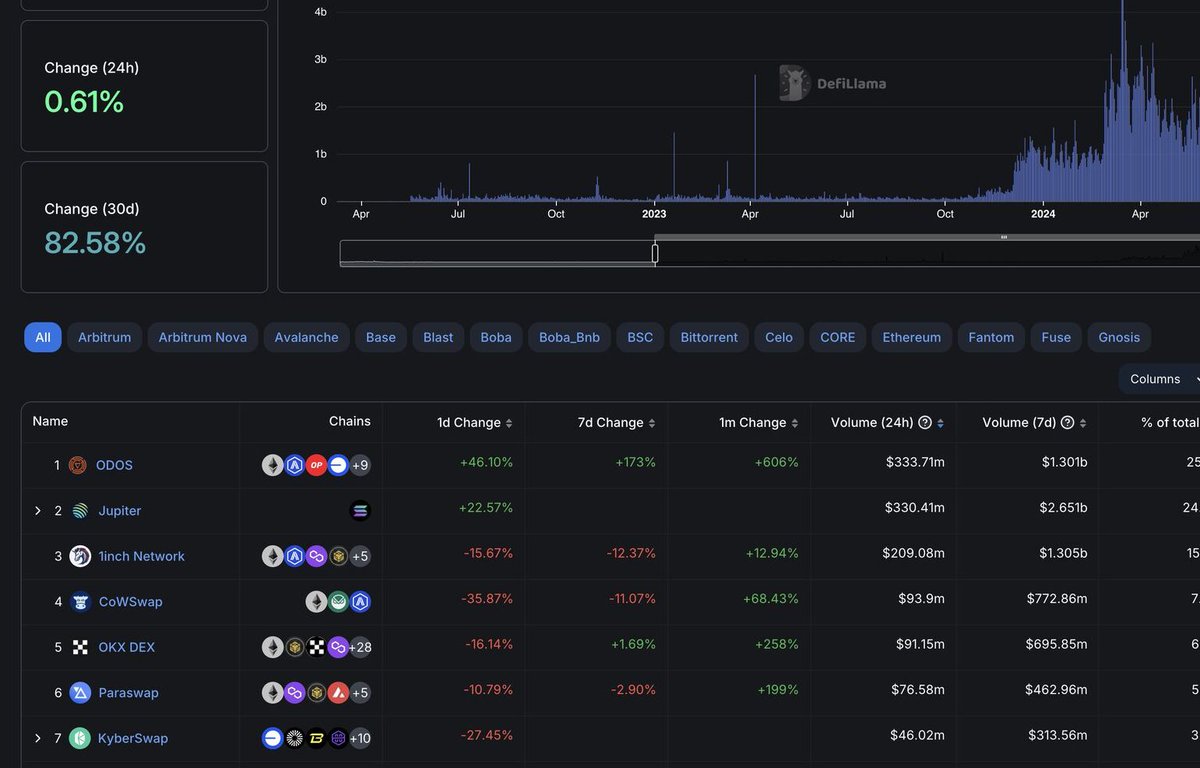1200x768 pixels.
Task: Click the Volume (24h) help question icon
Action: (x=925, y=423)
